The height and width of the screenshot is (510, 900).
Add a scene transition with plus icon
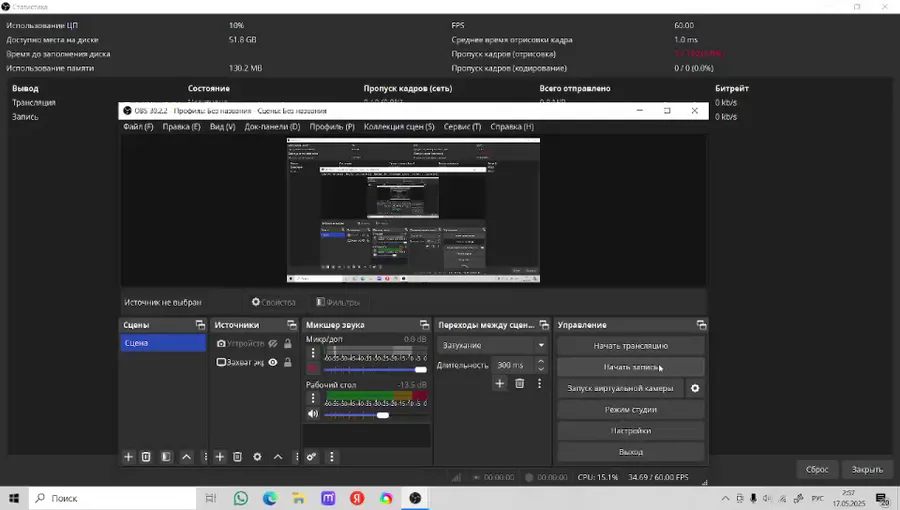point(499,383)
